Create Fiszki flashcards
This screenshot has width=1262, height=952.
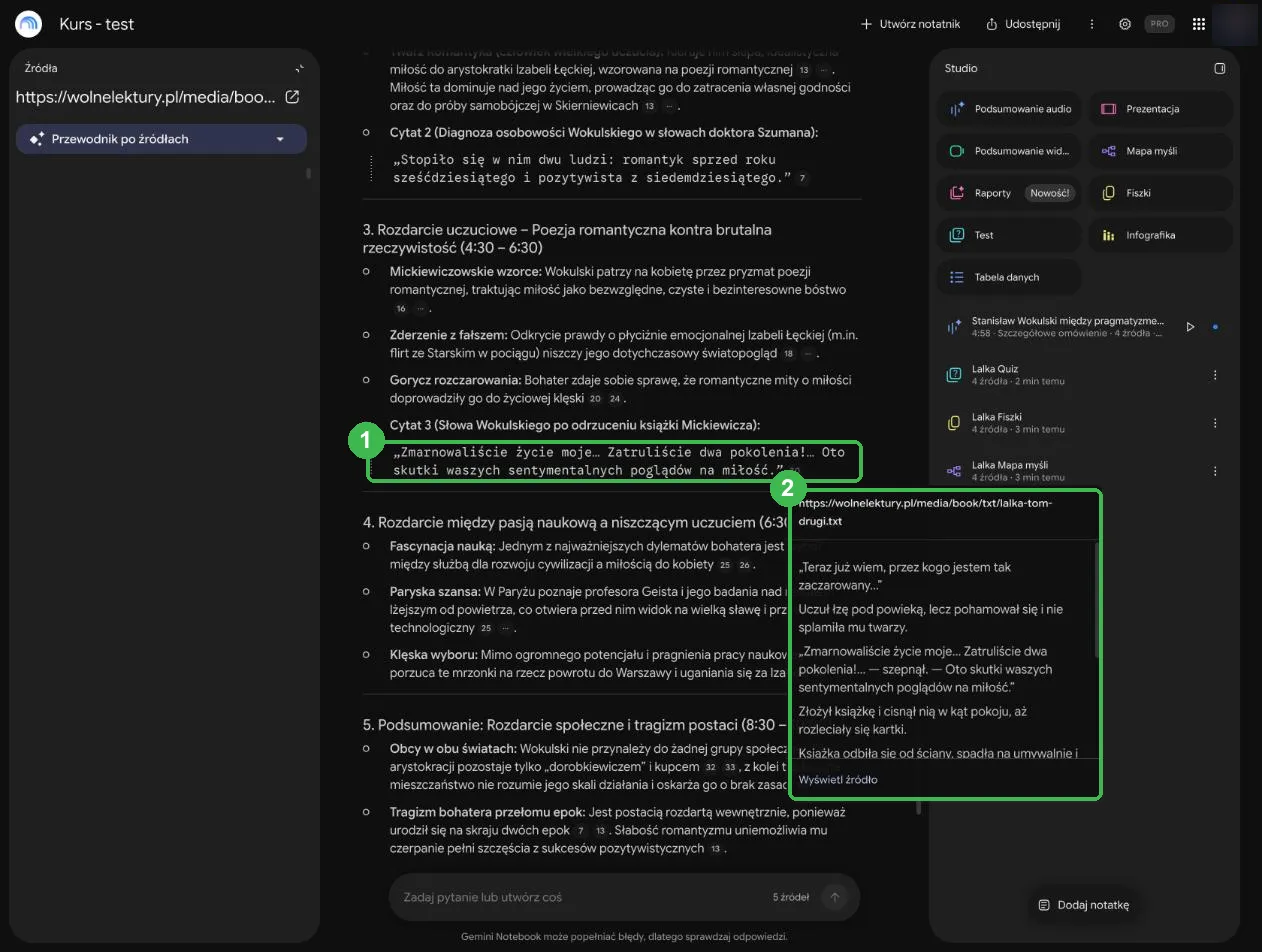pos(1160,193)
